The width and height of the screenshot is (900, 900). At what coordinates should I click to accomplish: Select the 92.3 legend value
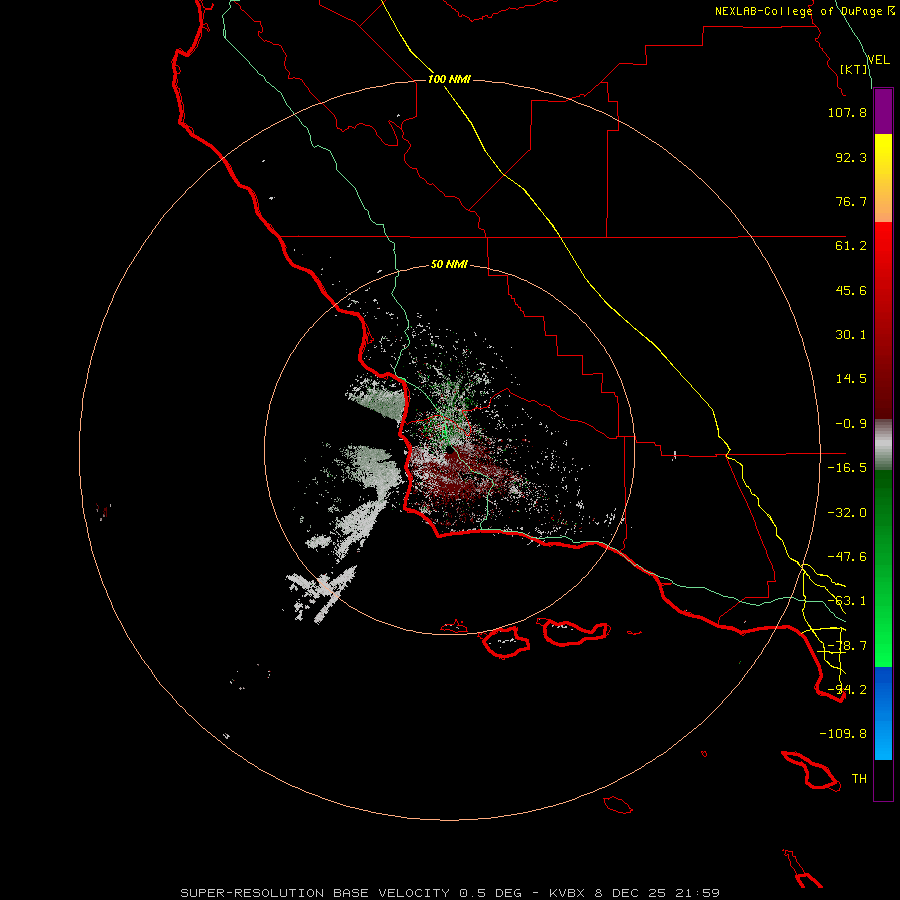click(x=851, y=157)
